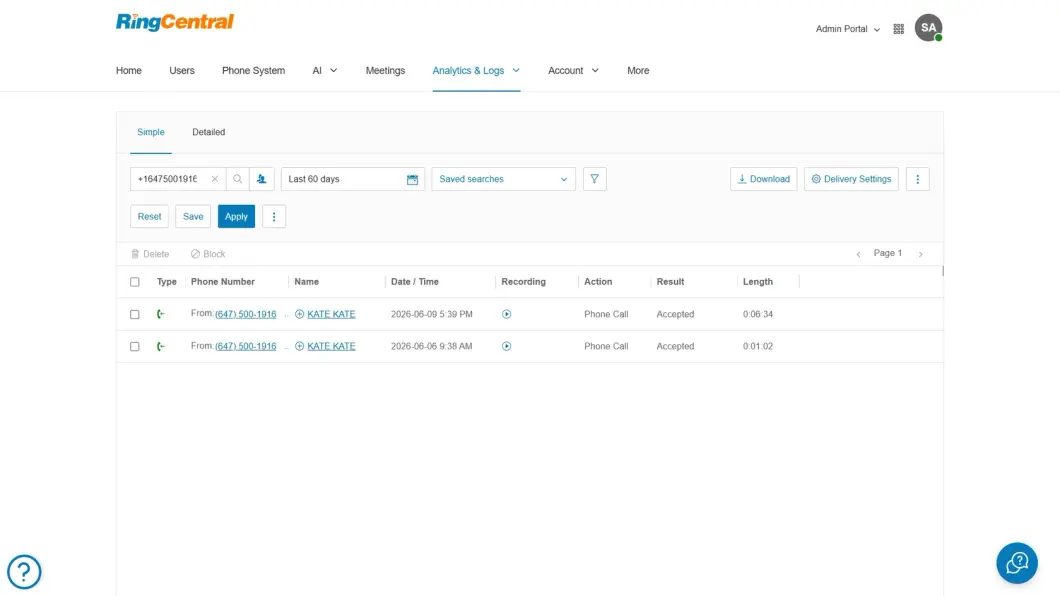This screenshot has width=1060, height=596.
Task: Go to next page arrow
Action: pos(920,254)
